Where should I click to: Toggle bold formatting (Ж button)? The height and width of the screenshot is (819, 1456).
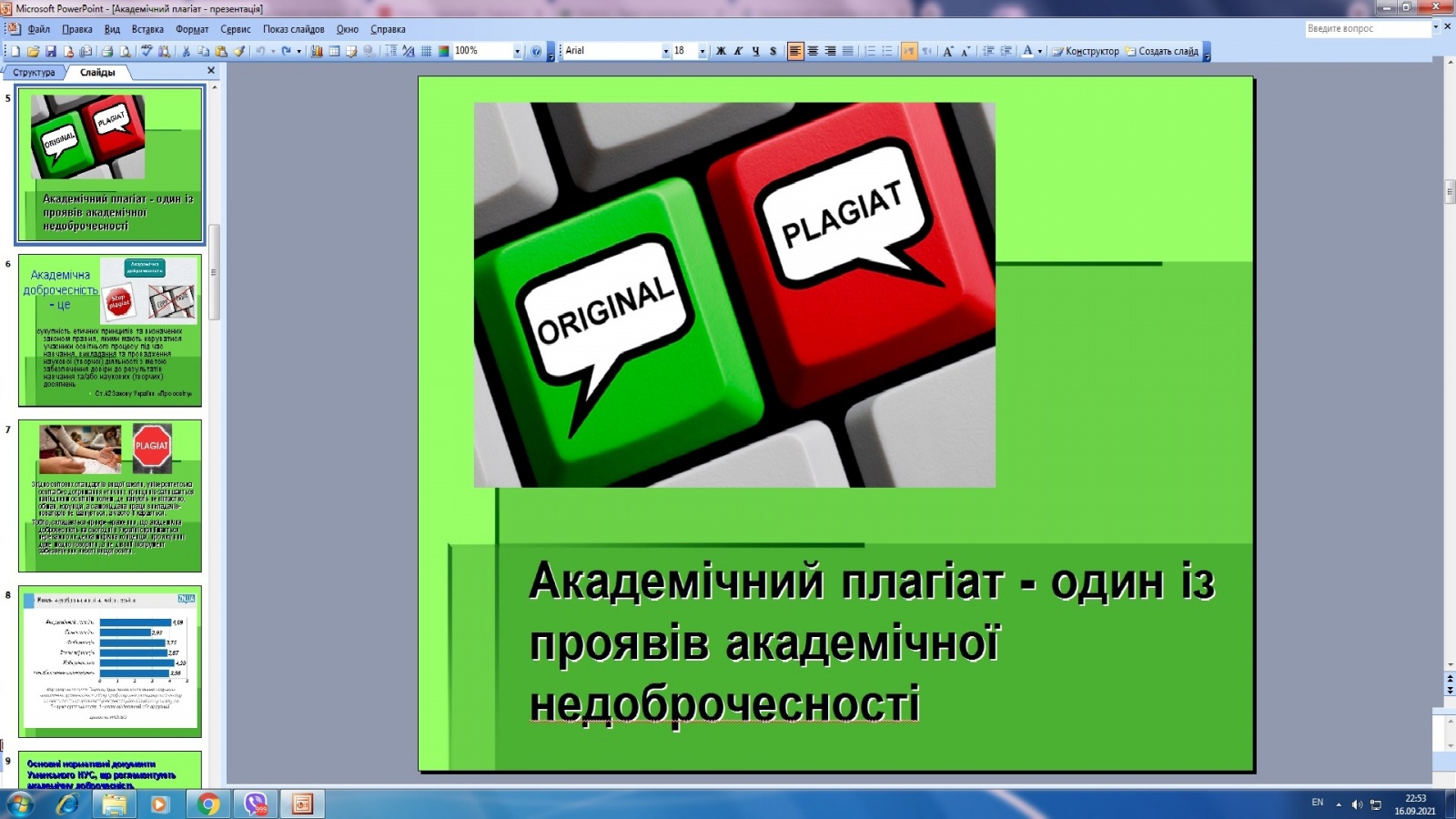(721, 51)
